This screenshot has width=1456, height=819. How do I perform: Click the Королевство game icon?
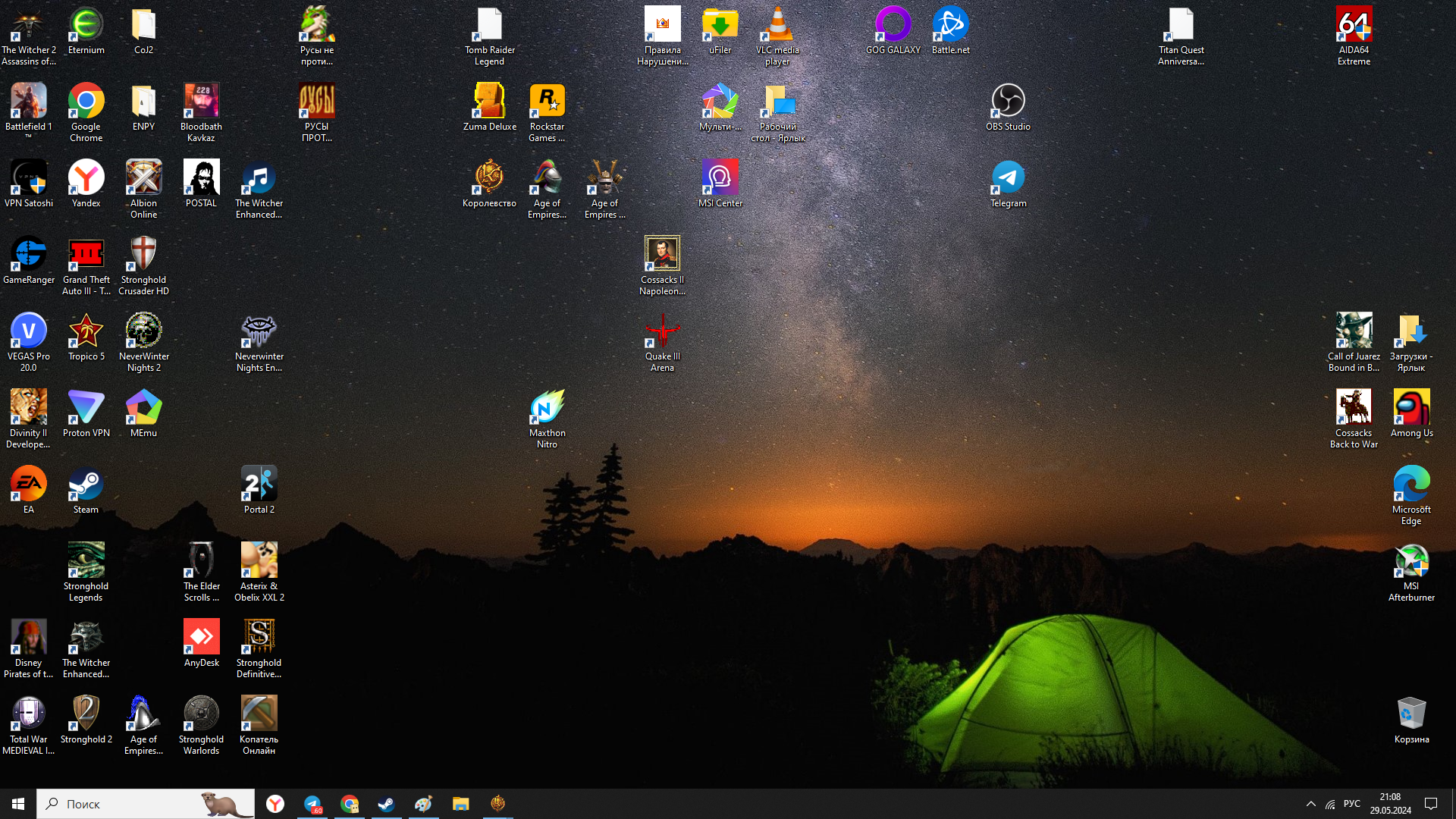click(490, 177)
